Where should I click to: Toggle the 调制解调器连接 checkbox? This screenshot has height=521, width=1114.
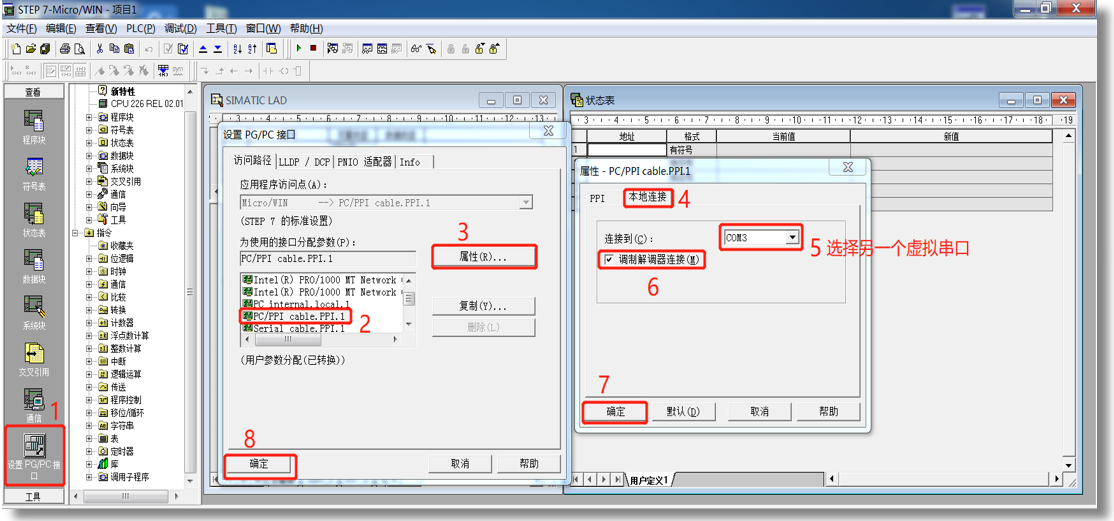pyautogui.click(x=609, y=260)
